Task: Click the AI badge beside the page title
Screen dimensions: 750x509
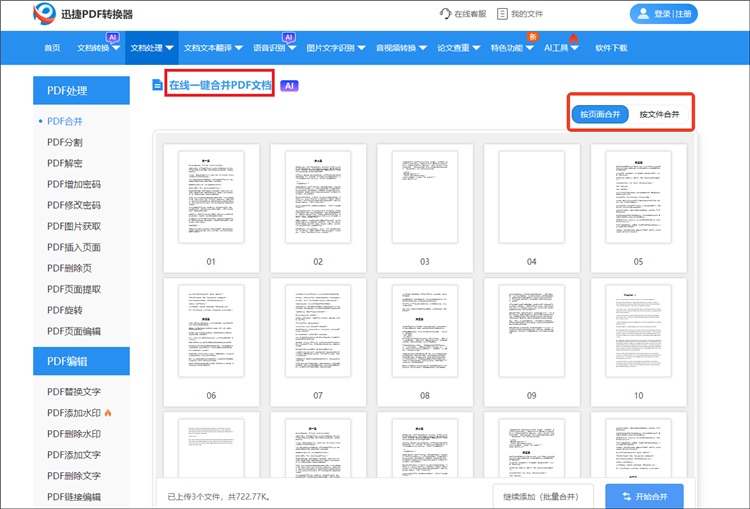Action: (x=289, y=86)
